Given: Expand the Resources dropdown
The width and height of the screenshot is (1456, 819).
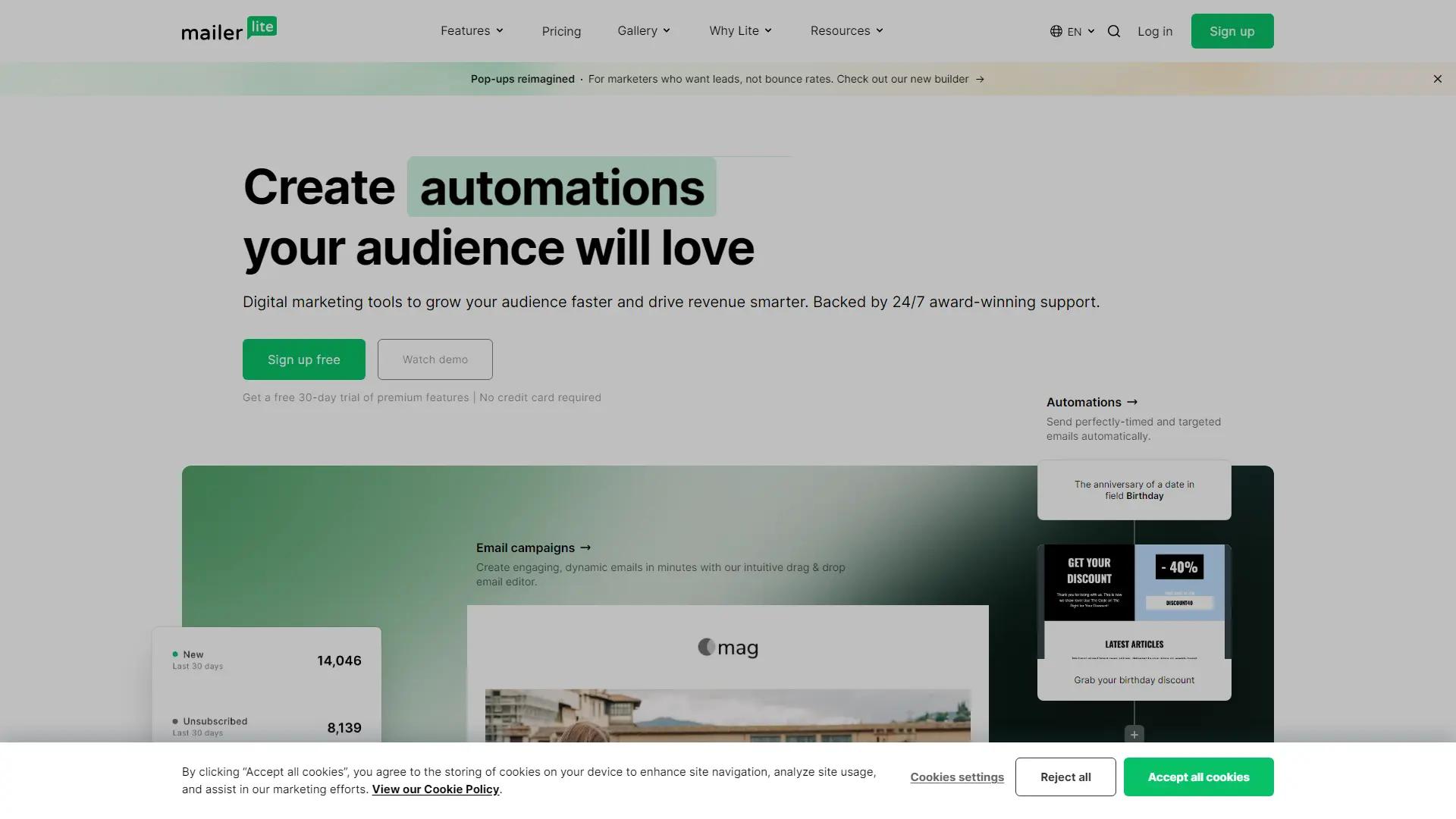Looking at the screenshot, I should pos(846,31).
